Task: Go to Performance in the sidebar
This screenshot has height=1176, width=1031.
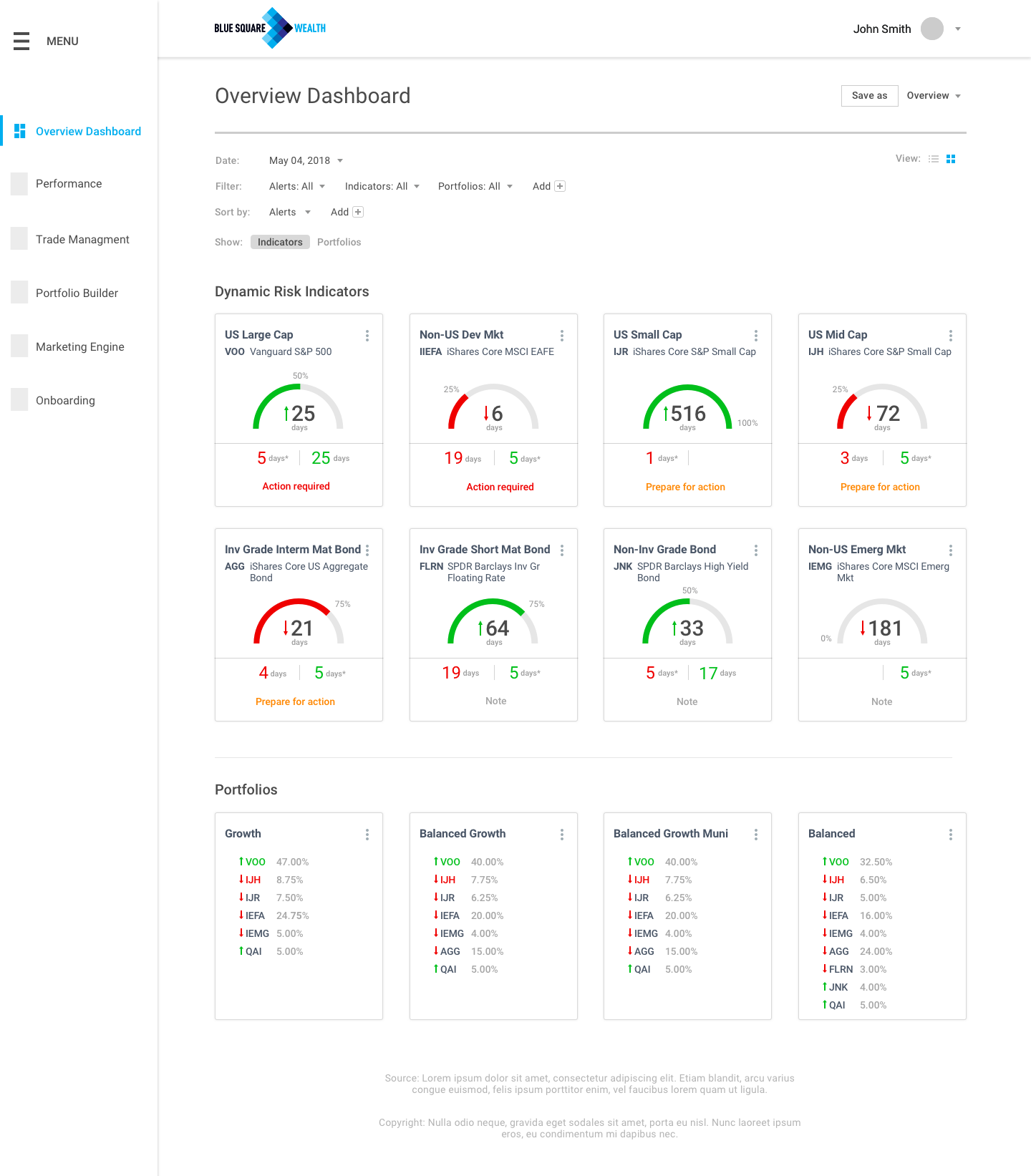Action: (69, 184)
